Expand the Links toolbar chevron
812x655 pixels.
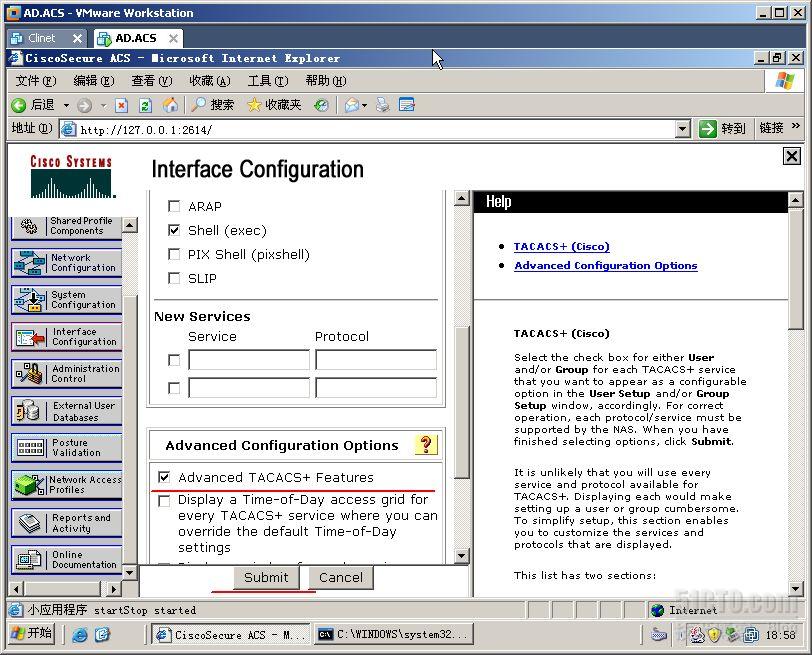[796, 126]
